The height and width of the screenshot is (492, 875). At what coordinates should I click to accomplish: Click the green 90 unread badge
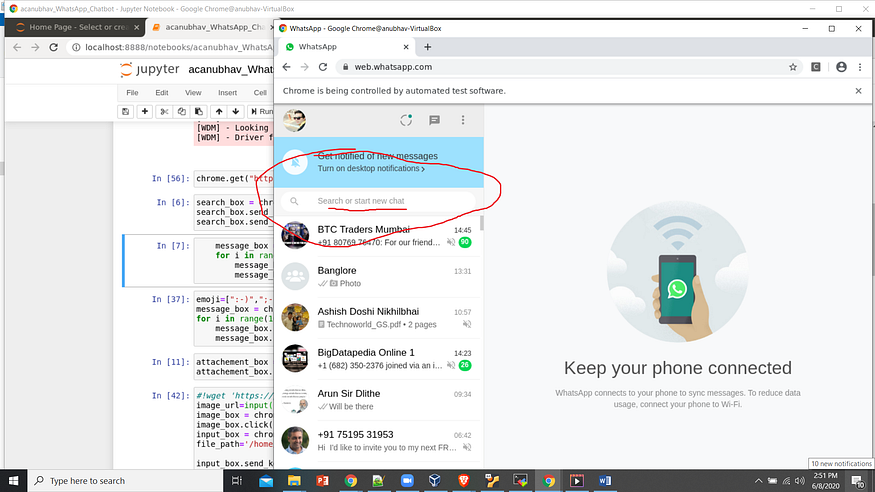464,242
